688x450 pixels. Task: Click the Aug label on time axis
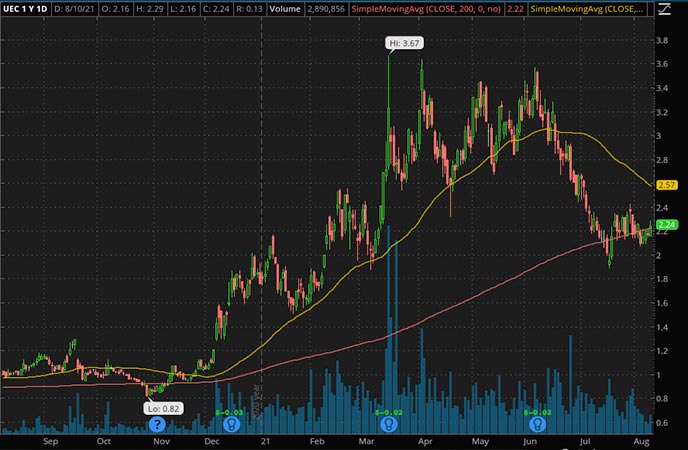[642, 441]
